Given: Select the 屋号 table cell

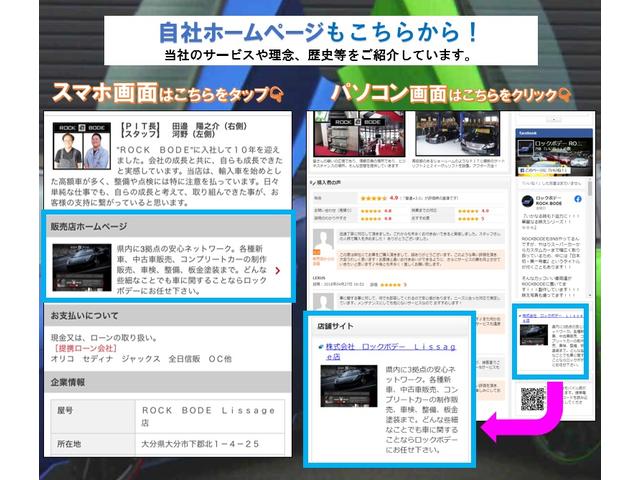Looking at the screenshot, I should 93,416.
